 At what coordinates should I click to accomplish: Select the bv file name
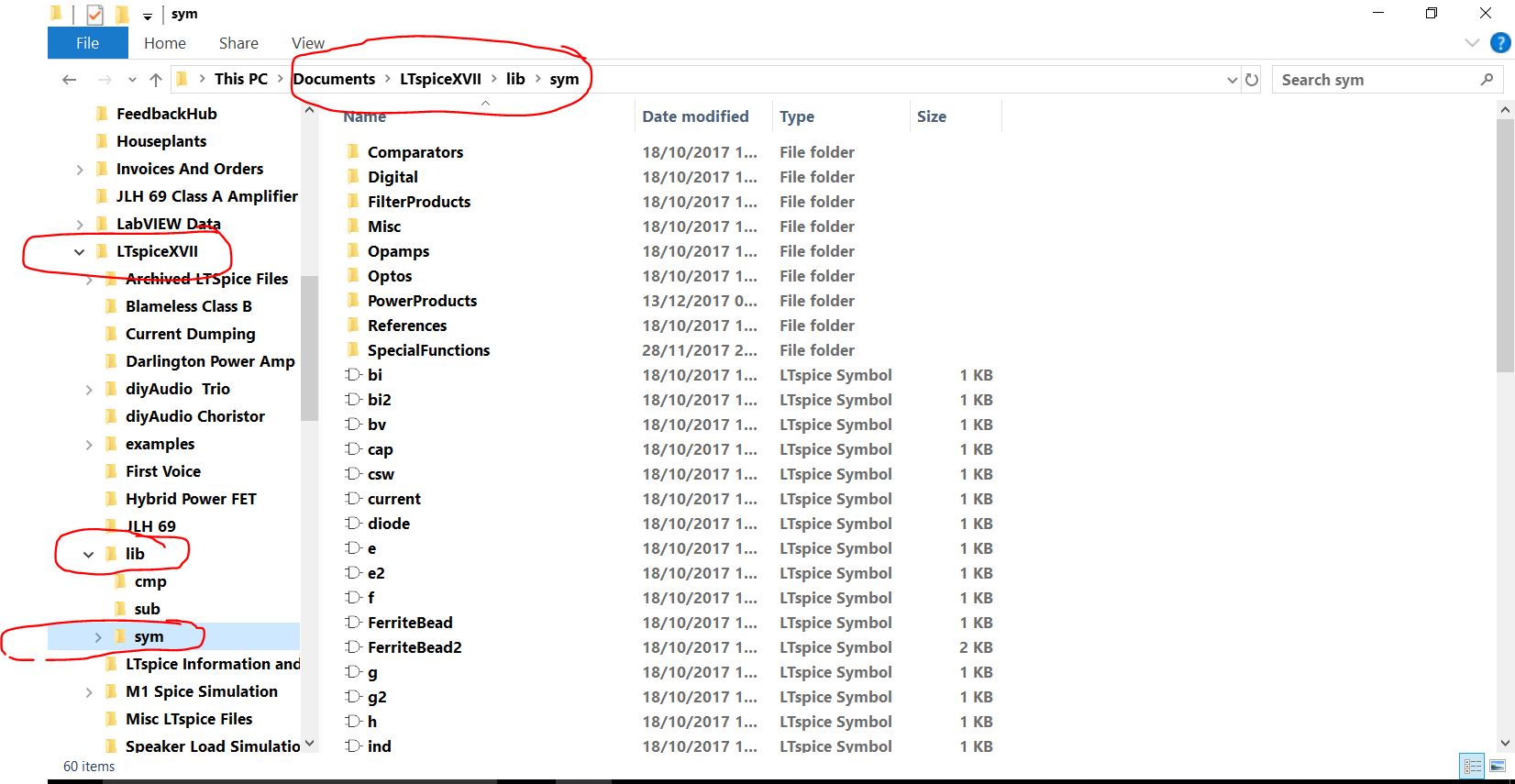(x=377, y=425)
